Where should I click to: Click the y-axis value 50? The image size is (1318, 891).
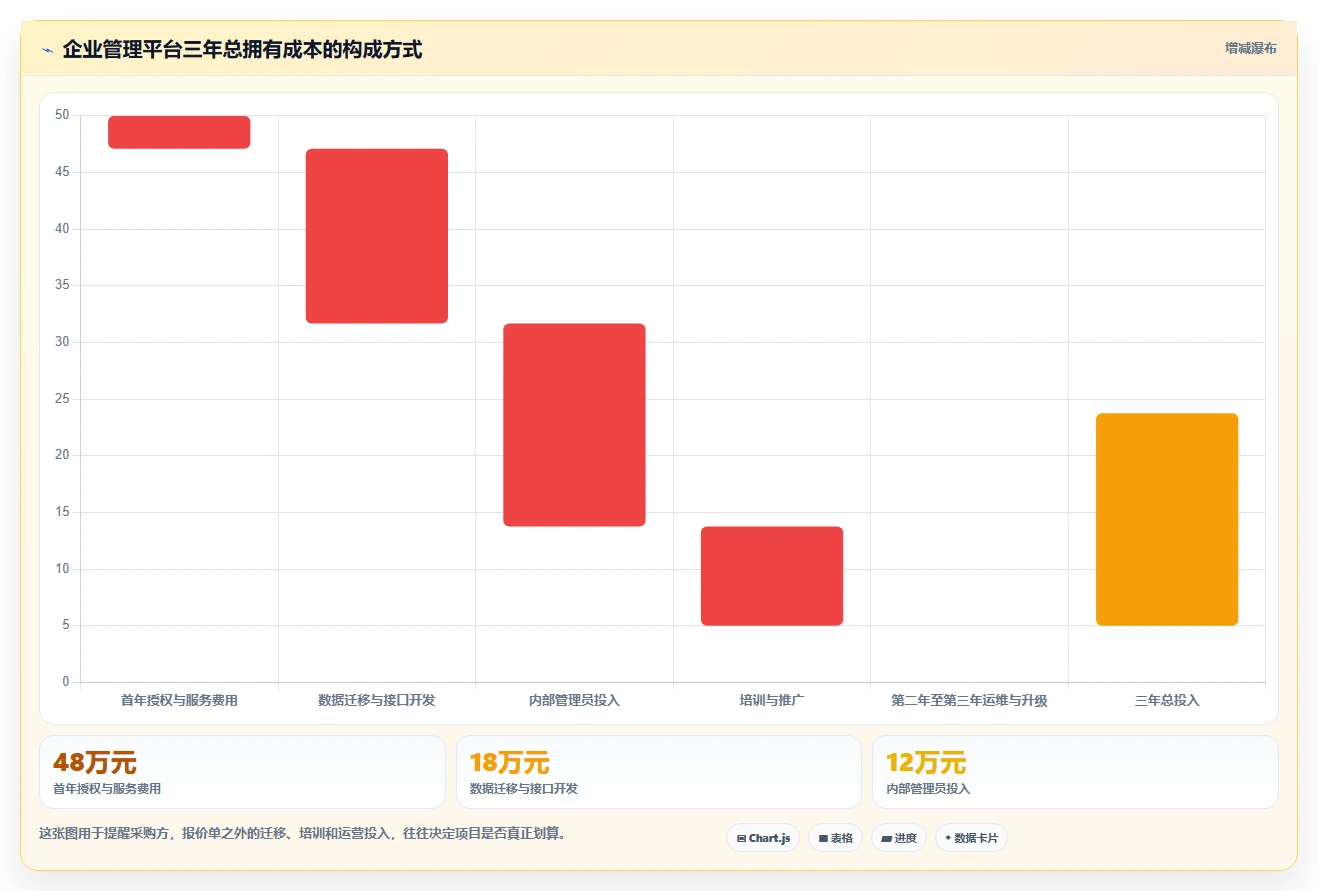click(x=62, y=115)
